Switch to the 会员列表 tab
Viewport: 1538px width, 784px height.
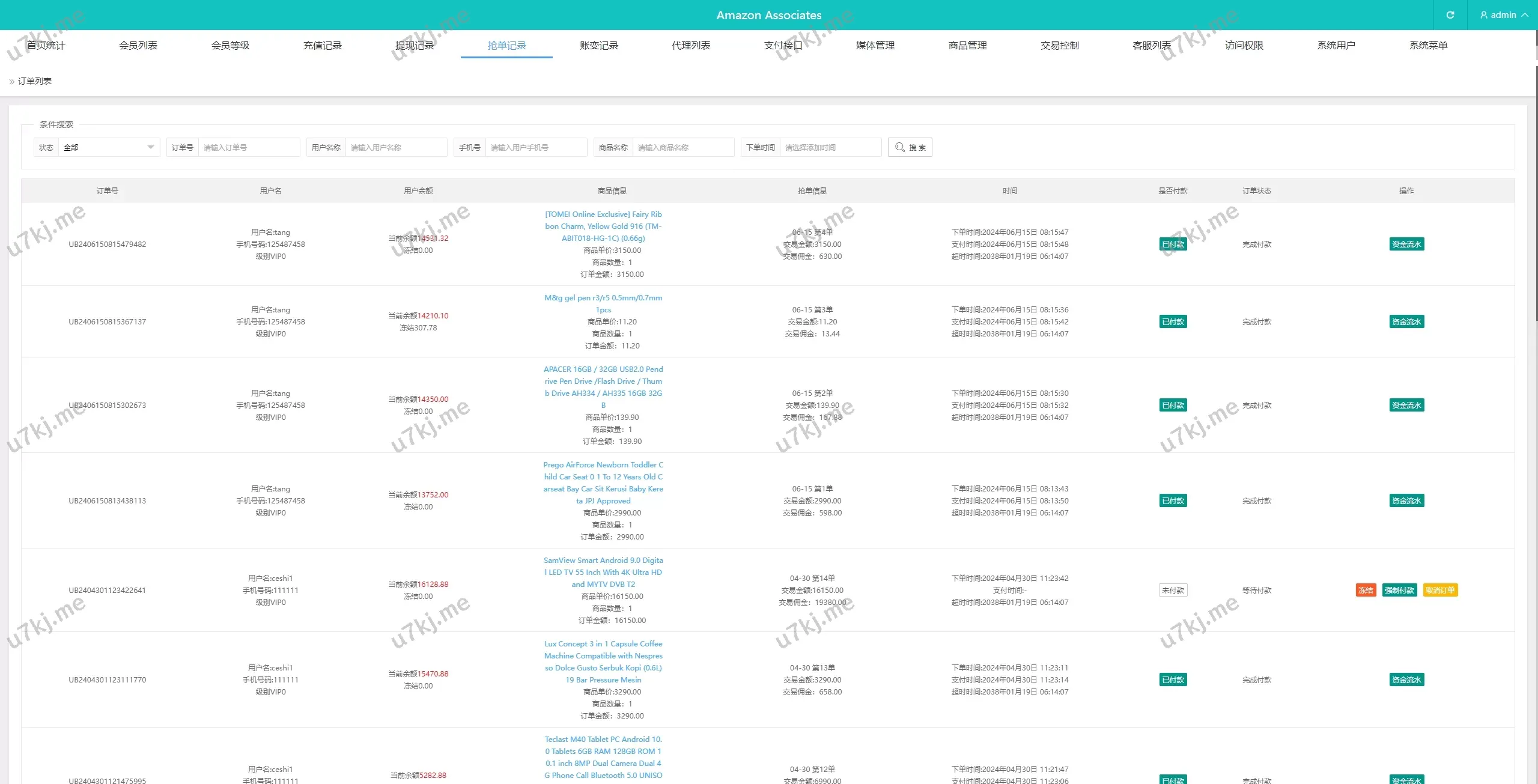[x=138, y=46]
